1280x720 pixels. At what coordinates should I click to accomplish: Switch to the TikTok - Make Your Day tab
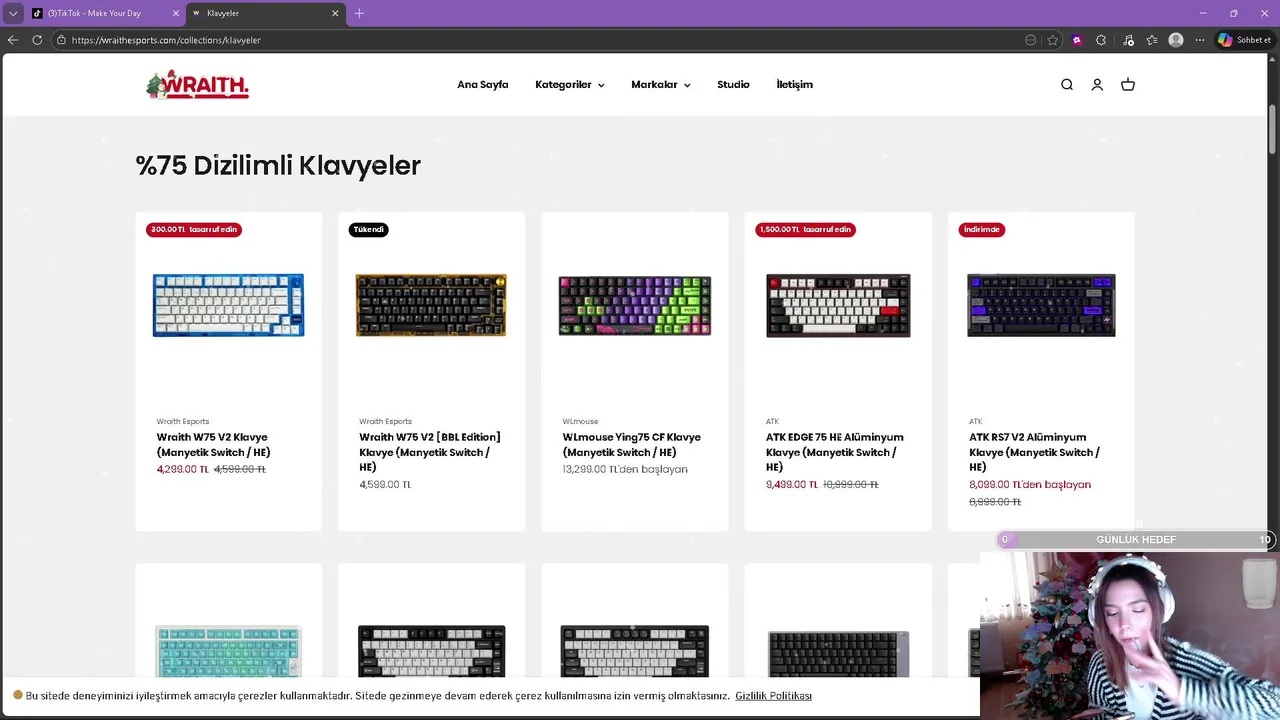[106, 13]
